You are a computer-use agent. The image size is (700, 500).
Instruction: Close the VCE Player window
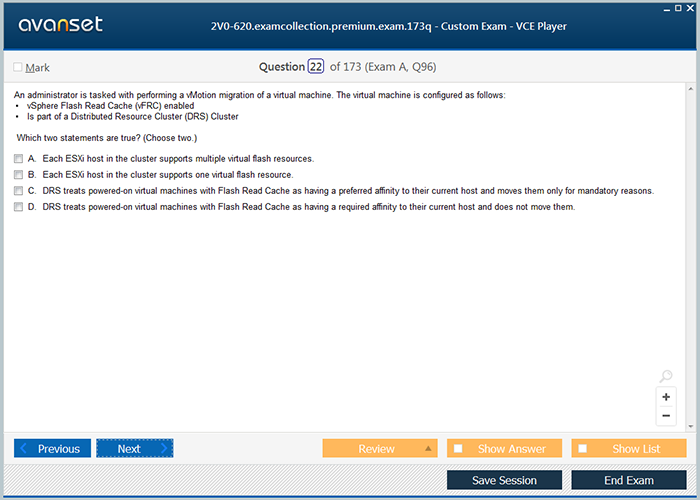[690, 7]
